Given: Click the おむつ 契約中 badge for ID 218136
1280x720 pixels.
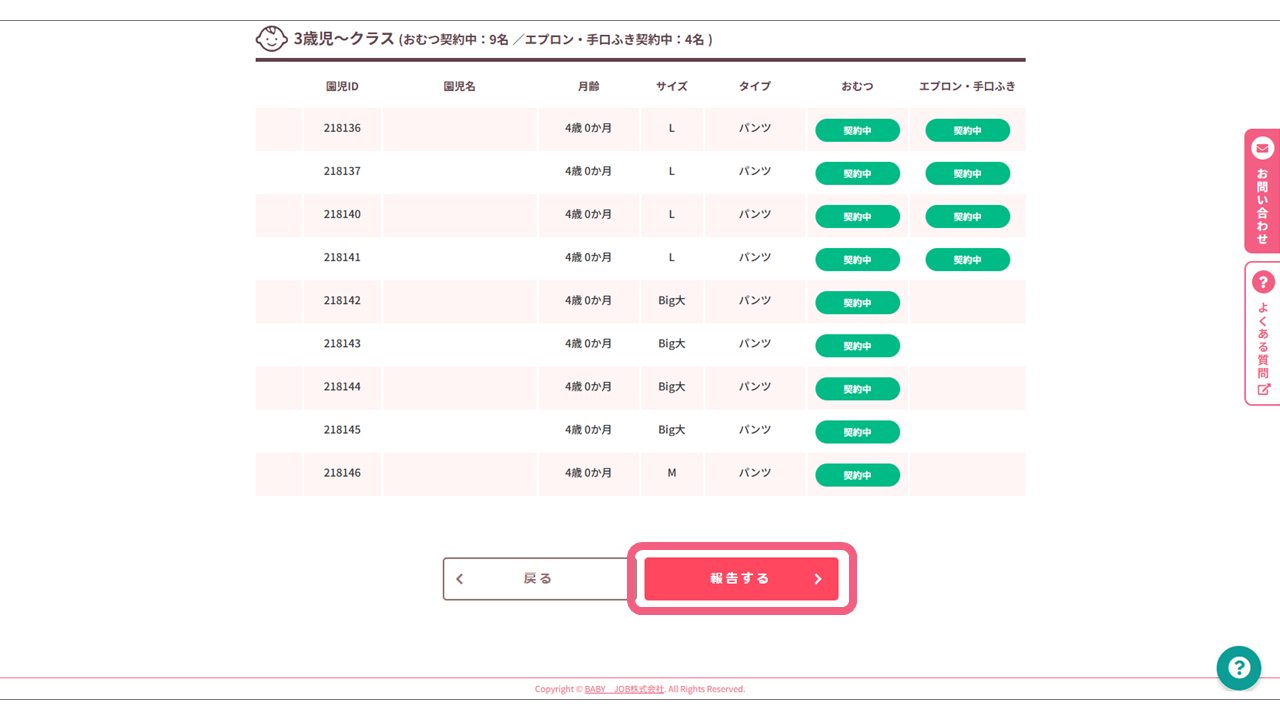Looking at the screenshot, I should click(x=857, y=130).
